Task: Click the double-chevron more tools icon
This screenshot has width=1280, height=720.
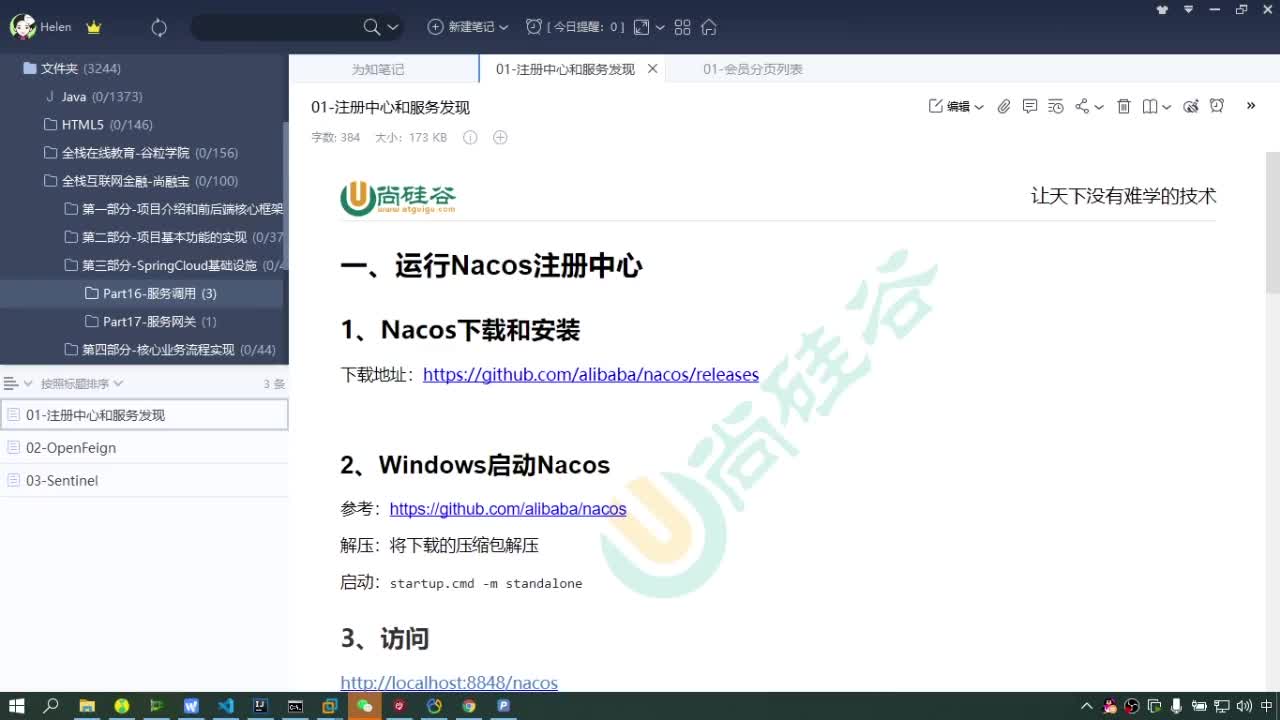Action: pyautogui.click(x=1250, y=105)
